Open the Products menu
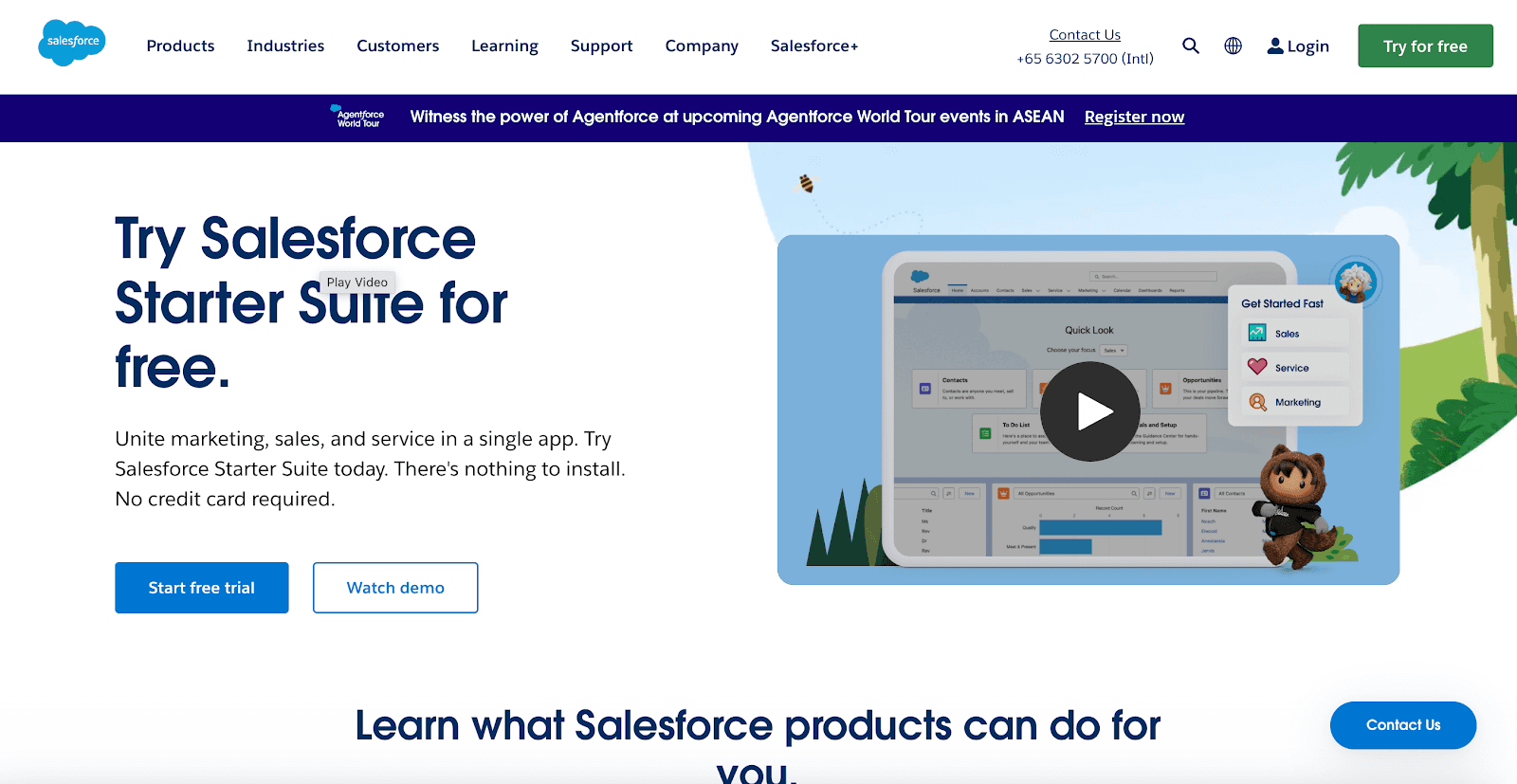This screenshot has width=1517, height=784. [x=180, y=46]
